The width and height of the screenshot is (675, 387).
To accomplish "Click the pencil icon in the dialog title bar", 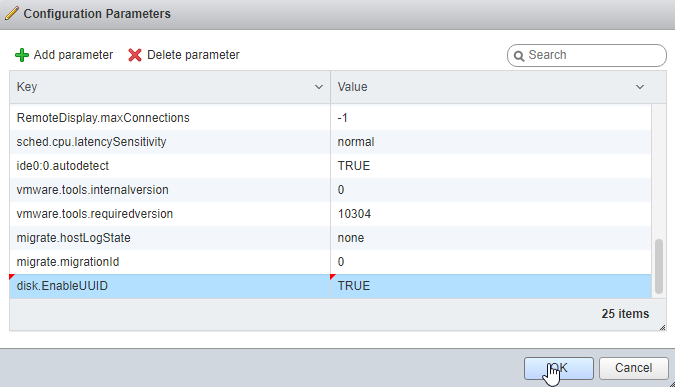I will pos(12,13).
